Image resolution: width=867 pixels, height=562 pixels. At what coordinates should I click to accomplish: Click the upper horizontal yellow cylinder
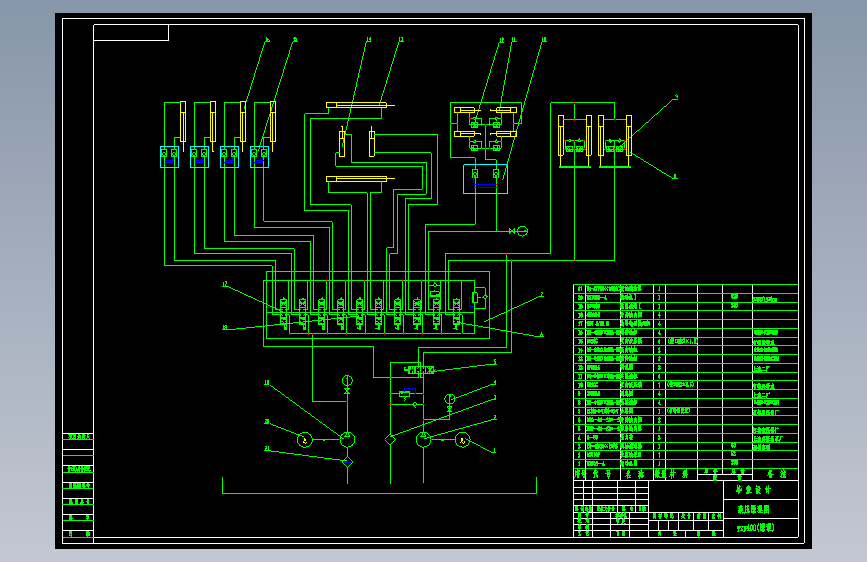pyautogui.click(x=359, y=105)
